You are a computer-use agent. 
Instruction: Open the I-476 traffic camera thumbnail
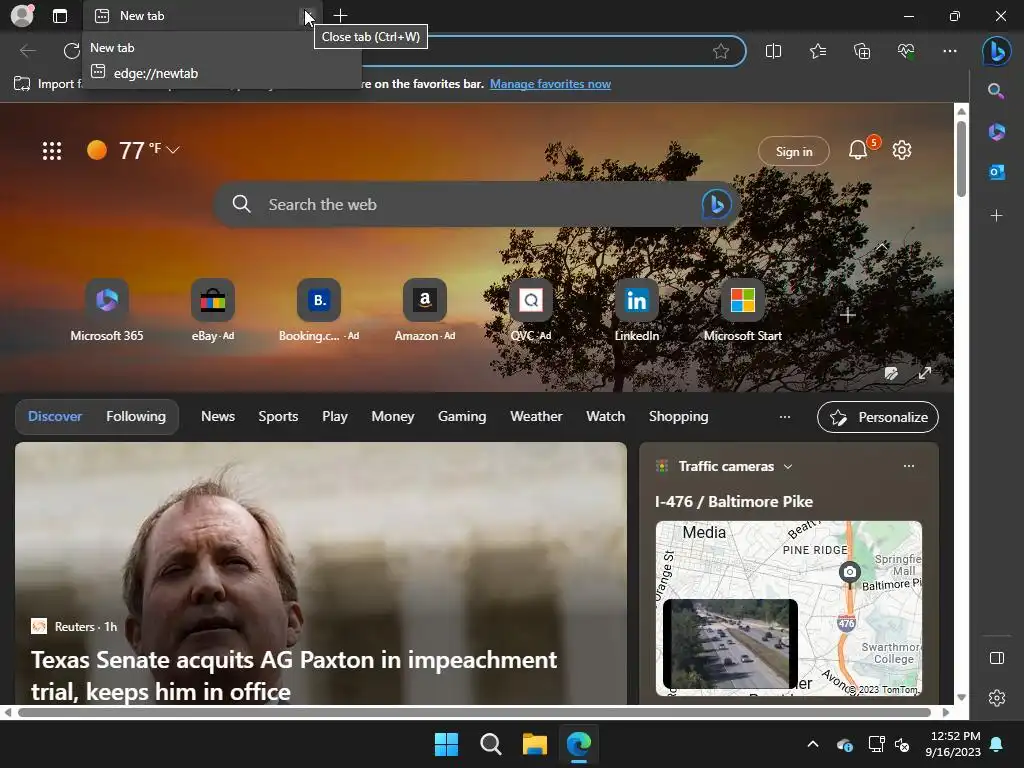[730, 644]
